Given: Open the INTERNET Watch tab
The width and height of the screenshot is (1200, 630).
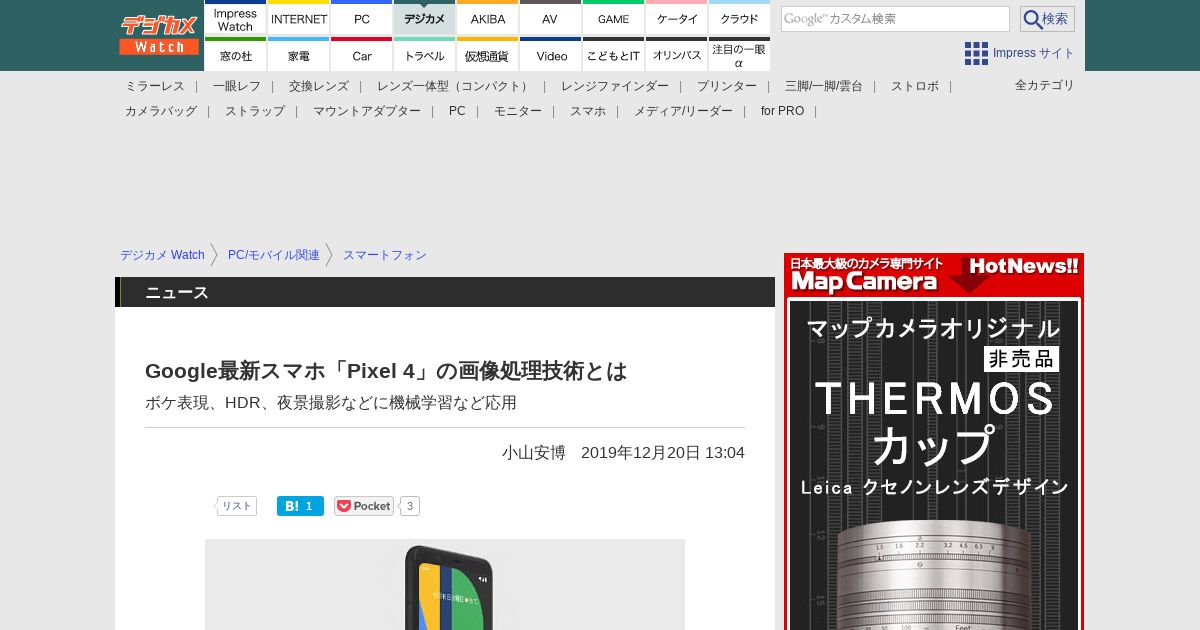Looking at the screenshot, I should (299, 19).
